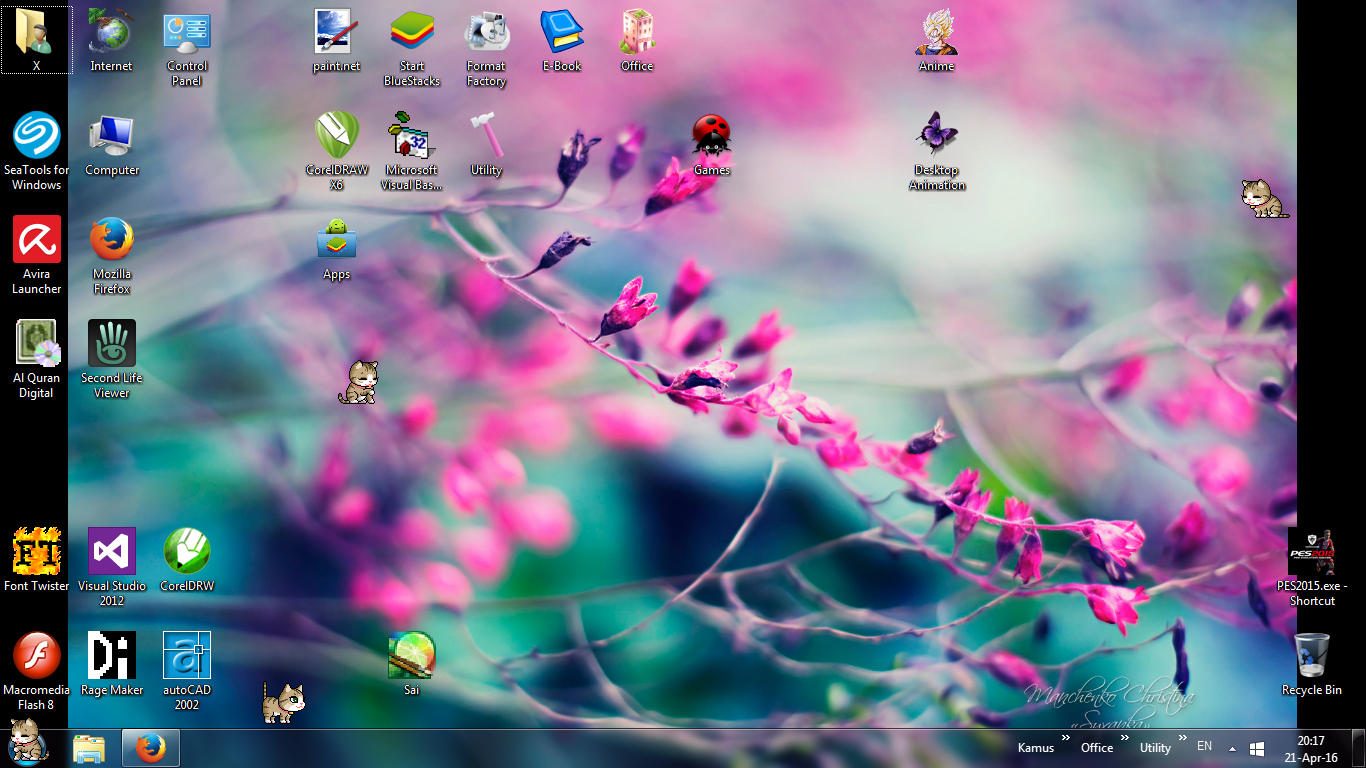Click the EN language indicator

pos(1205,747)
